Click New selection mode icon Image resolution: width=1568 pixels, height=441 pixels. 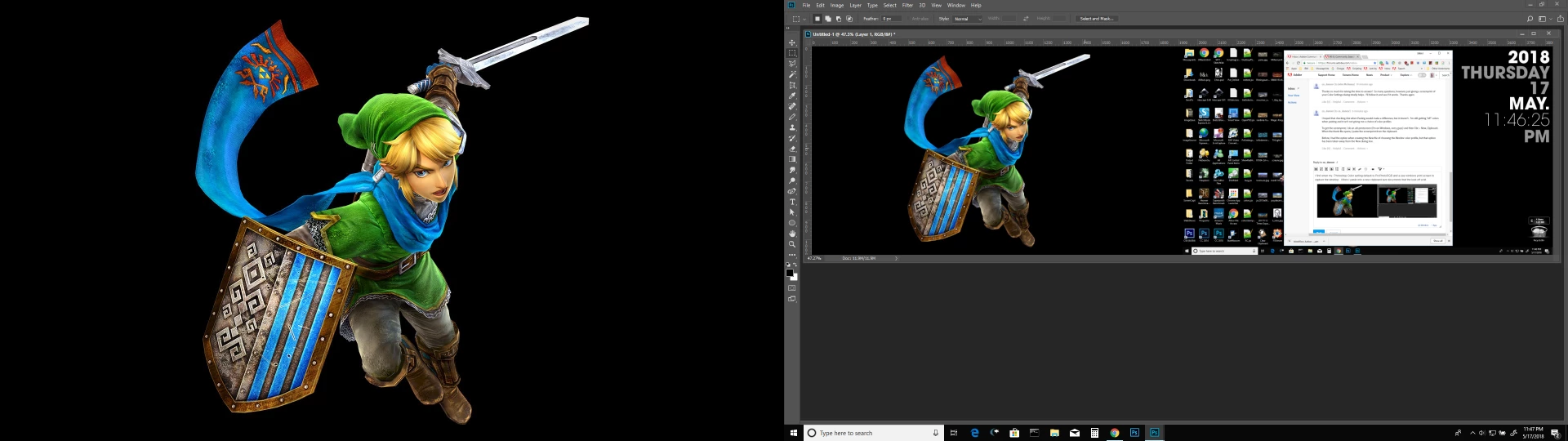coord(817,19)
